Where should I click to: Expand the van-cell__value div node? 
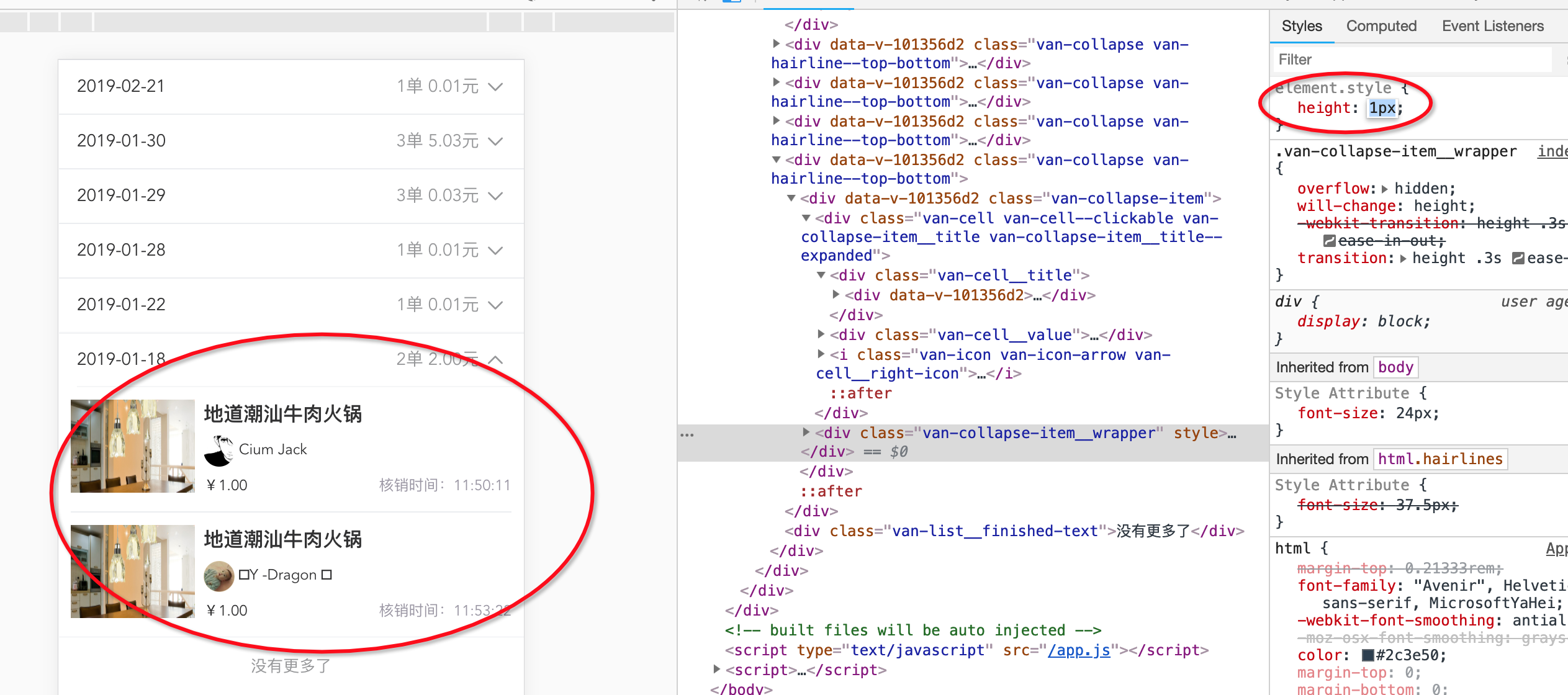(821, 334)
